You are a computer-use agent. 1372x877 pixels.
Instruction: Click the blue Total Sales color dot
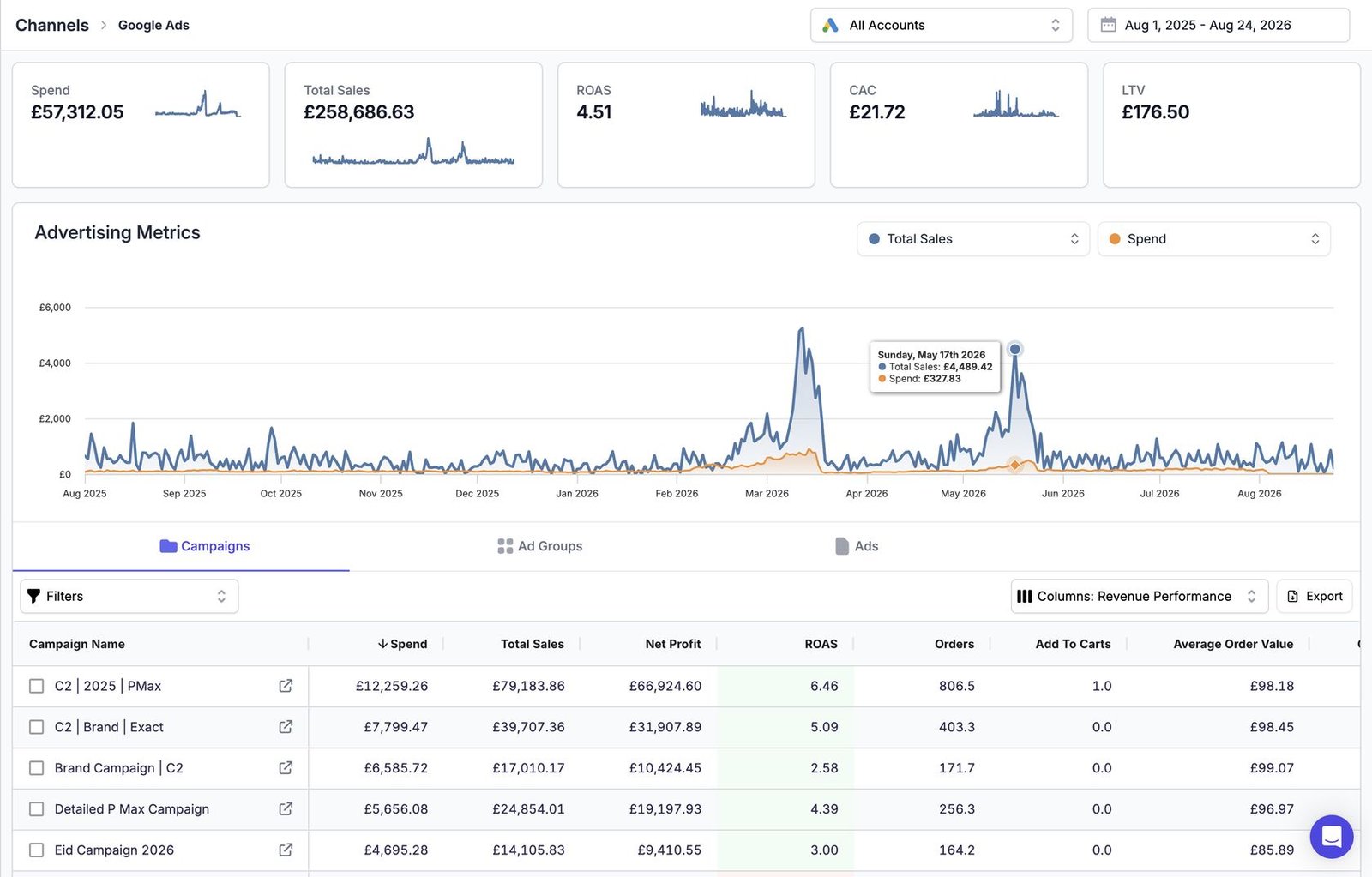coord(874,239)
